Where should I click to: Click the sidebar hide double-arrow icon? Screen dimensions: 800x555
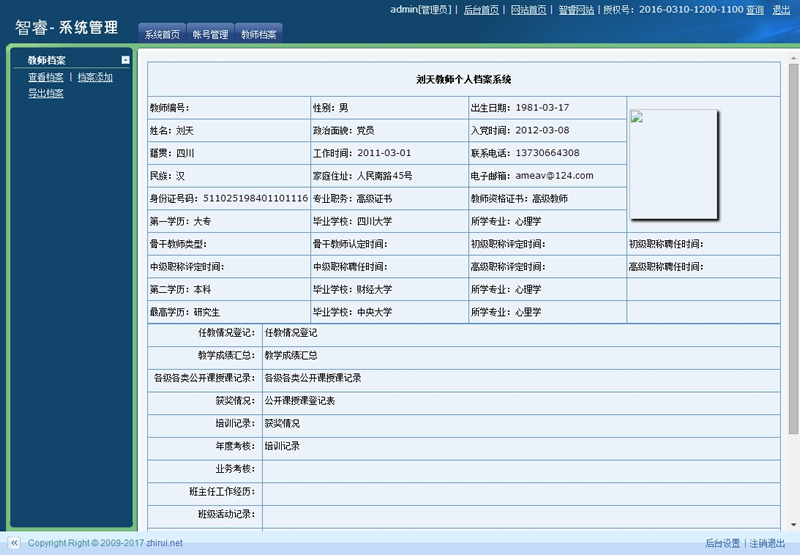click(13, 543)
